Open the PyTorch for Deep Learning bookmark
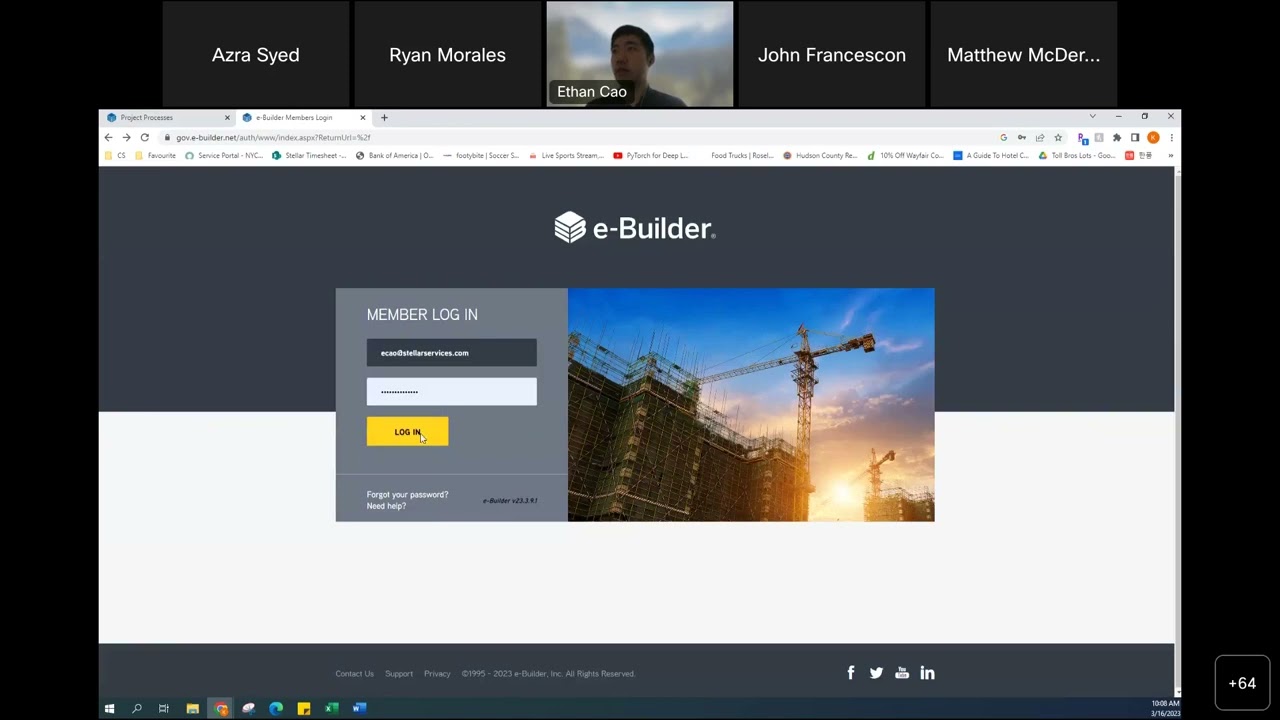 (651, 156)
